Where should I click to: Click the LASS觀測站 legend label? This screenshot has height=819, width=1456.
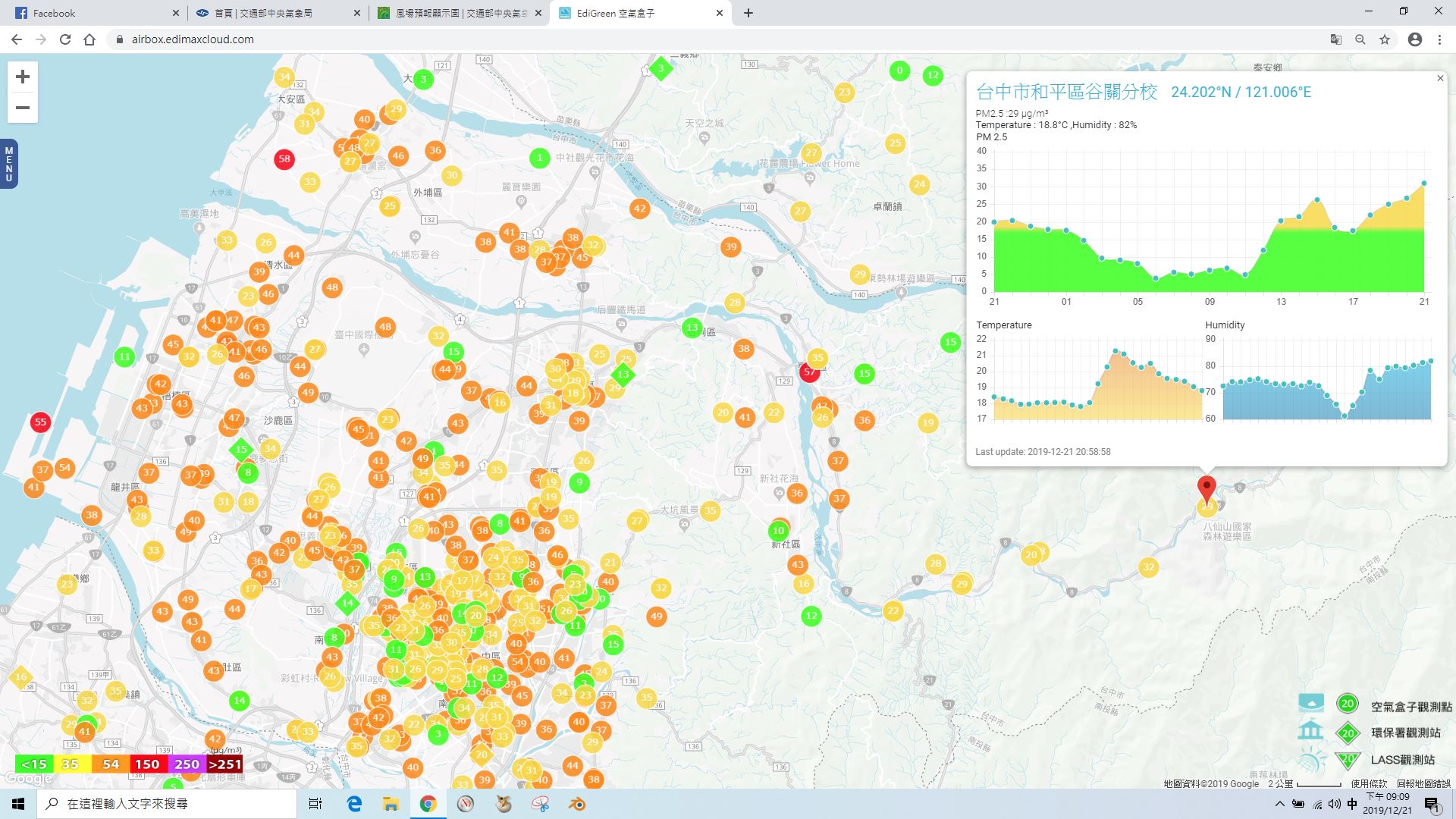coord(1403,759)
